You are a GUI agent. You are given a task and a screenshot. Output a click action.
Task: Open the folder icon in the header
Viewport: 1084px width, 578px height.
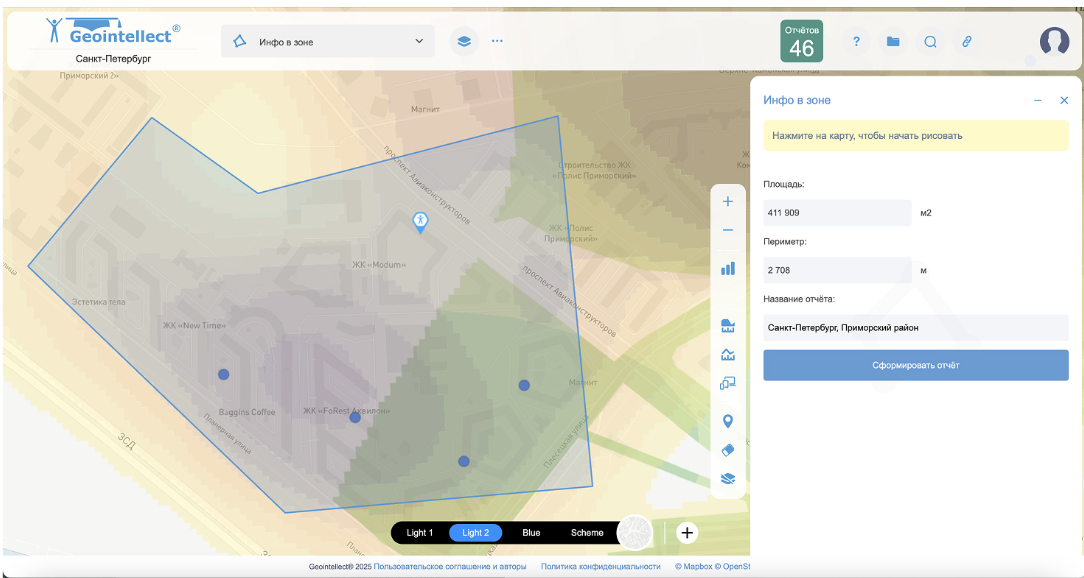893,41
